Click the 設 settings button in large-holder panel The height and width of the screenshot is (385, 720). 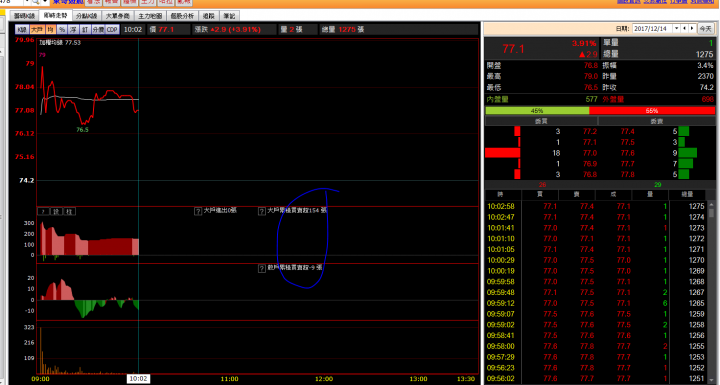[x=56, y=211]
